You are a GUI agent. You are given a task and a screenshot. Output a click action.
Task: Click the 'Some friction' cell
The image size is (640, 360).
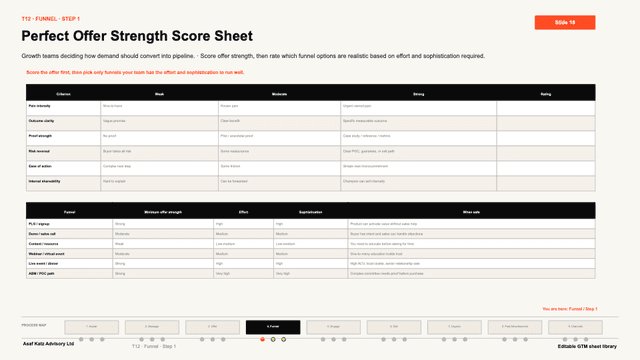(280, 169)
